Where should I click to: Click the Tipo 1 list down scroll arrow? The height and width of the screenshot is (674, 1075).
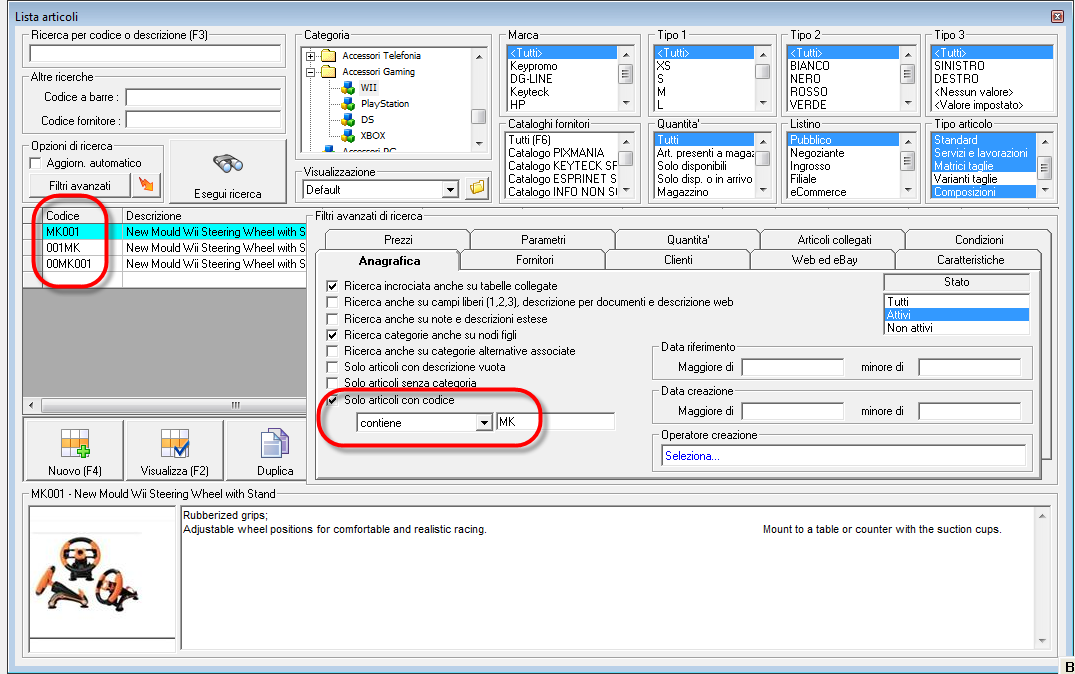(x=763, y=103)
